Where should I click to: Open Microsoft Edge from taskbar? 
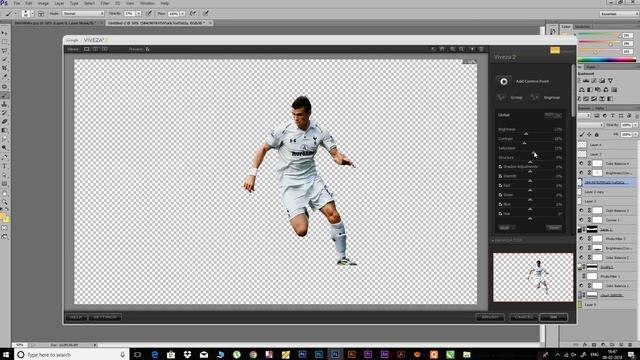(x=155, y=354)
